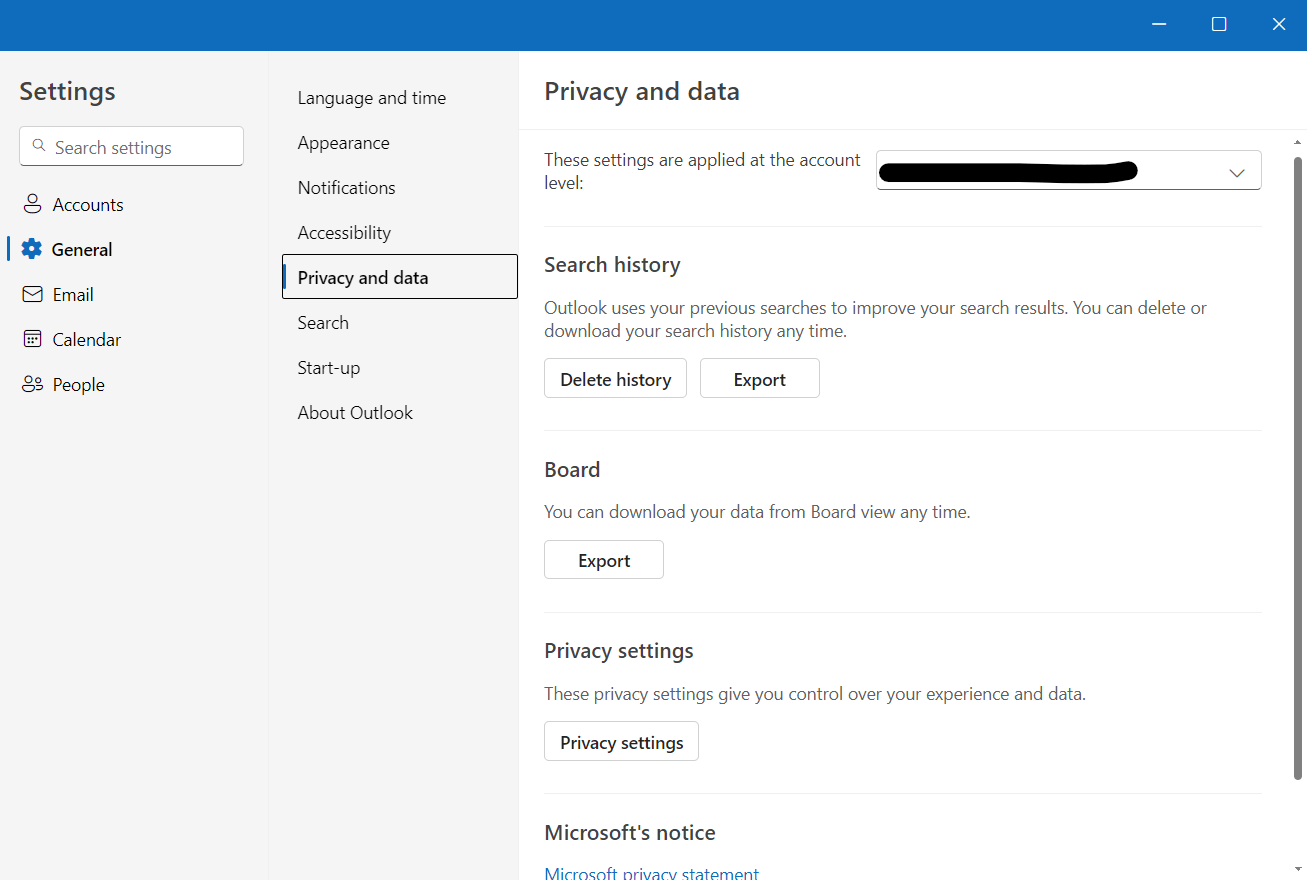Switch to the Start-up settings section

point(328,367)
